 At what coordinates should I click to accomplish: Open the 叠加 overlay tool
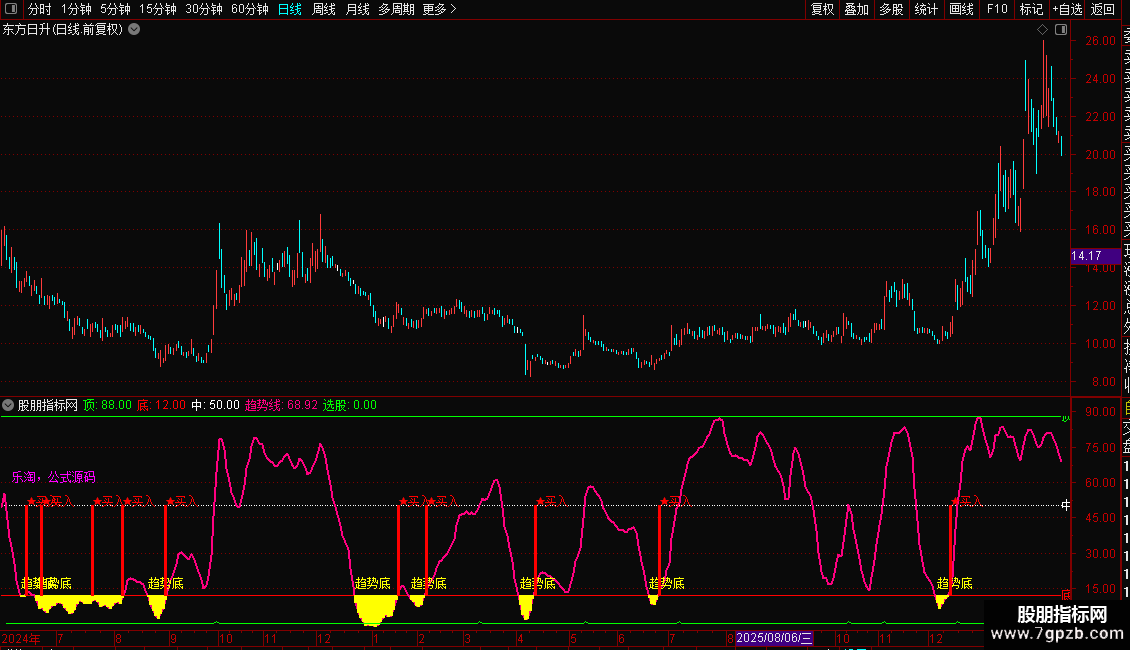pyautogui.click(x=857, y=9)
